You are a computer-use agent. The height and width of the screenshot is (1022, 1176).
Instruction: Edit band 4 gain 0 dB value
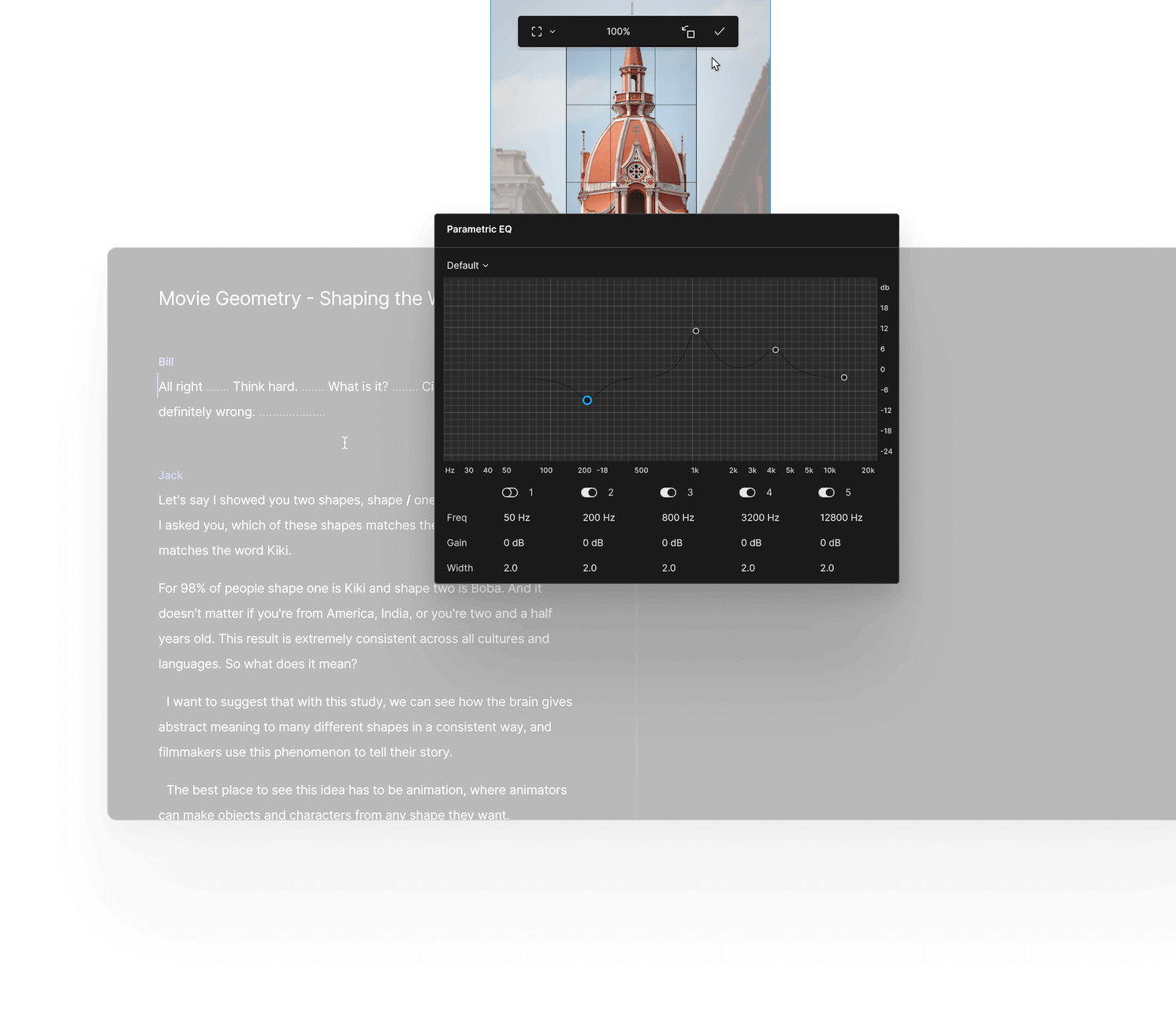pos(751,543)
